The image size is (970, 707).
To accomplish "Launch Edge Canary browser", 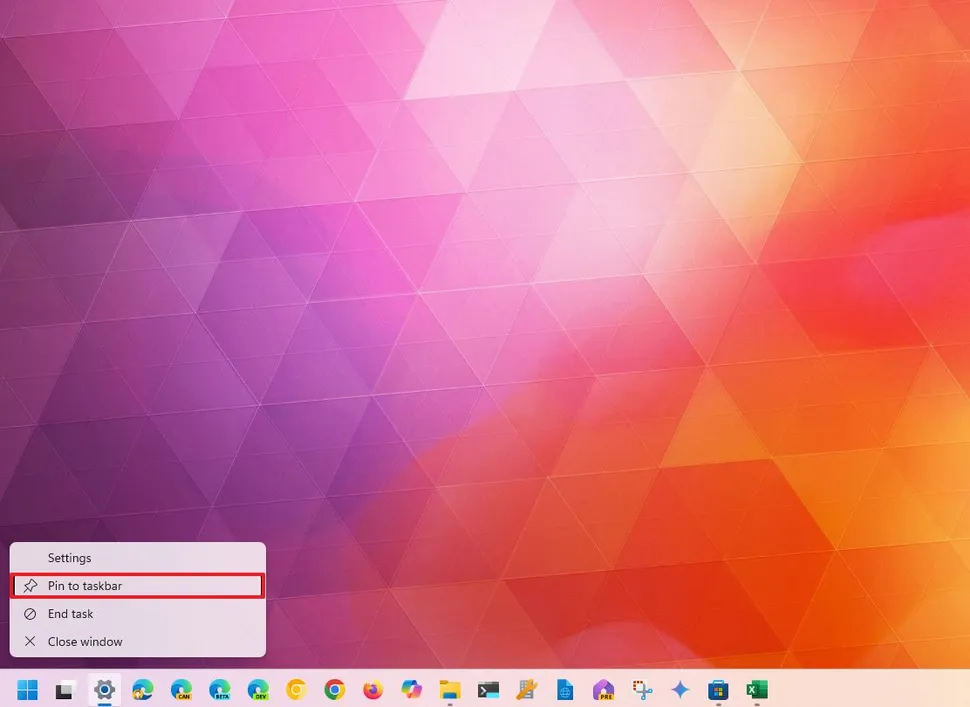I will point(182,690).
